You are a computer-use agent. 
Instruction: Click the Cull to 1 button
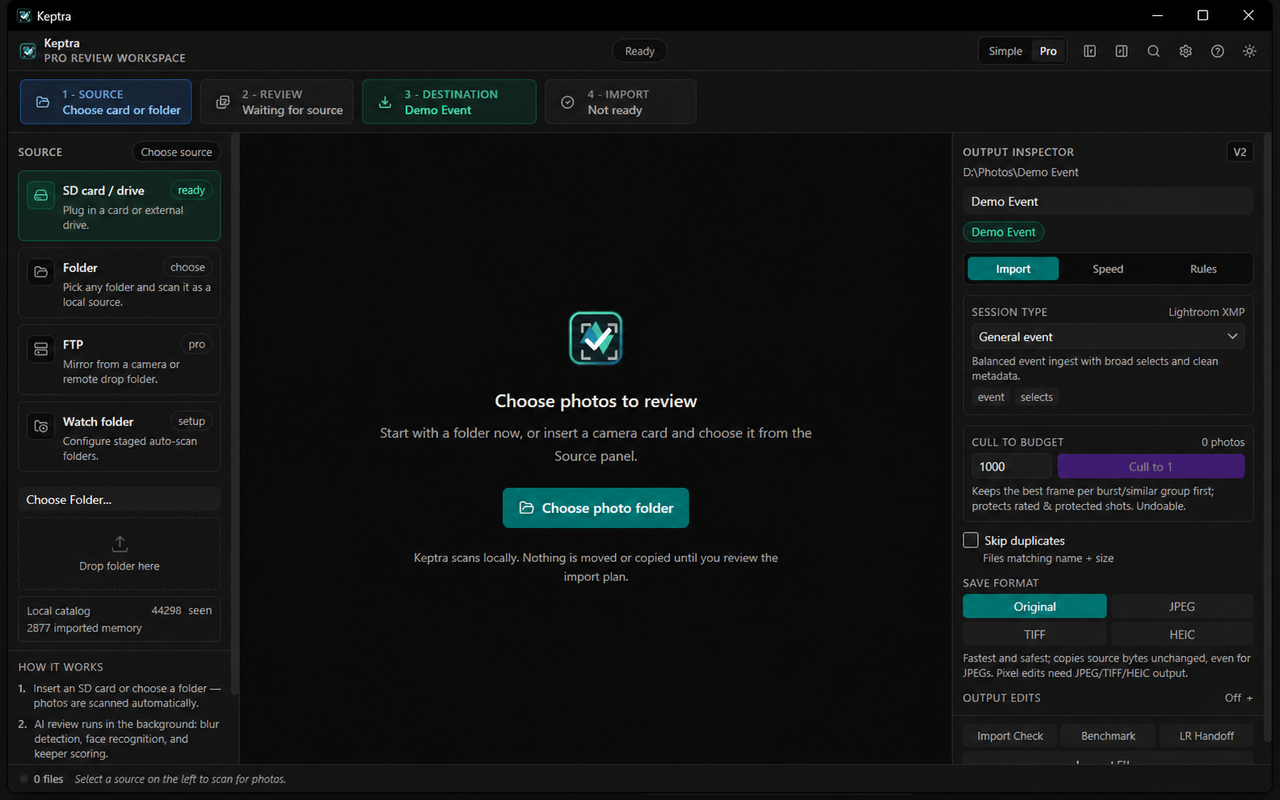coord(1151,466)
